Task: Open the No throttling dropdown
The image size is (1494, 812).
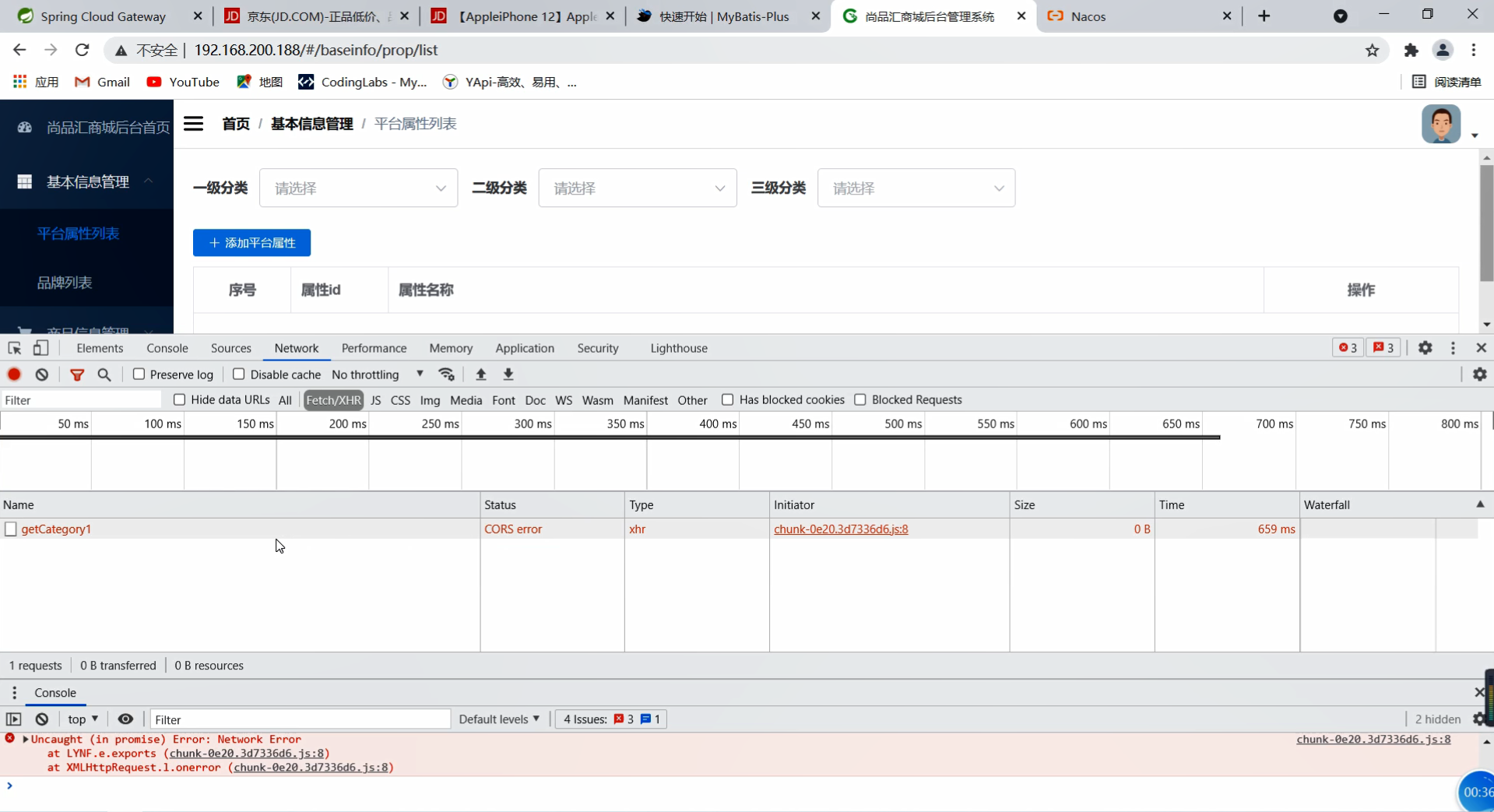Action: tap(378, 374)
